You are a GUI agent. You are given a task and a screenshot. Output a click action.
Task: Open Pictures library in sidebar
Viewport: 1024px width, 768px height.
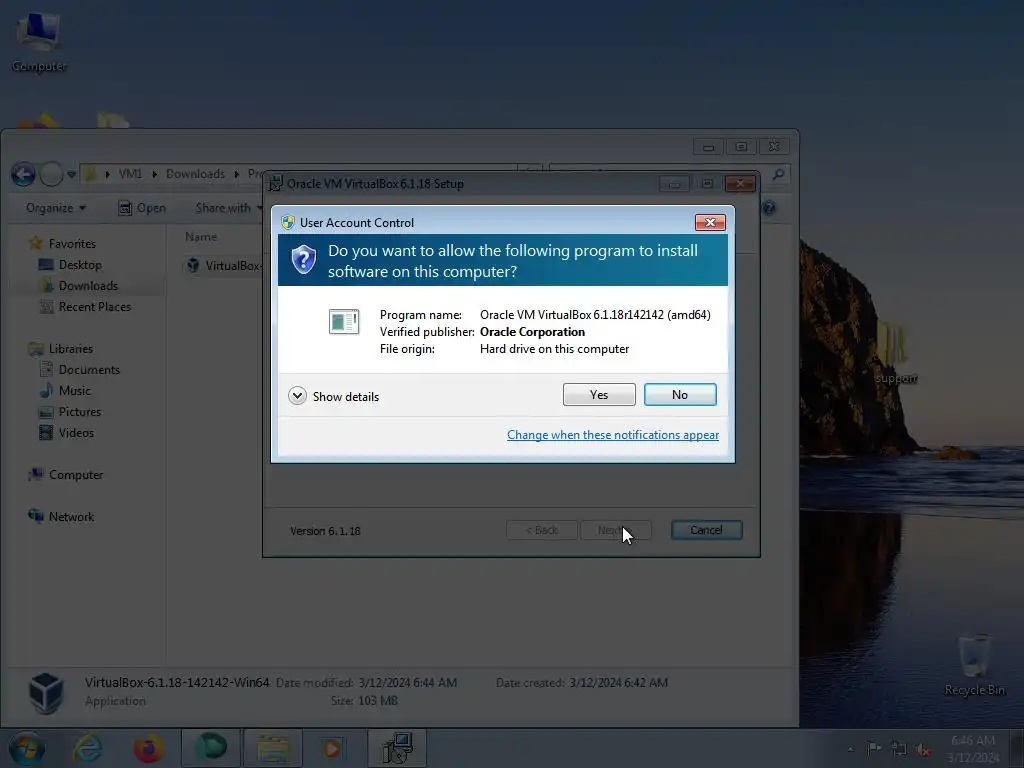pyautogui.click(x=80, y=411)
